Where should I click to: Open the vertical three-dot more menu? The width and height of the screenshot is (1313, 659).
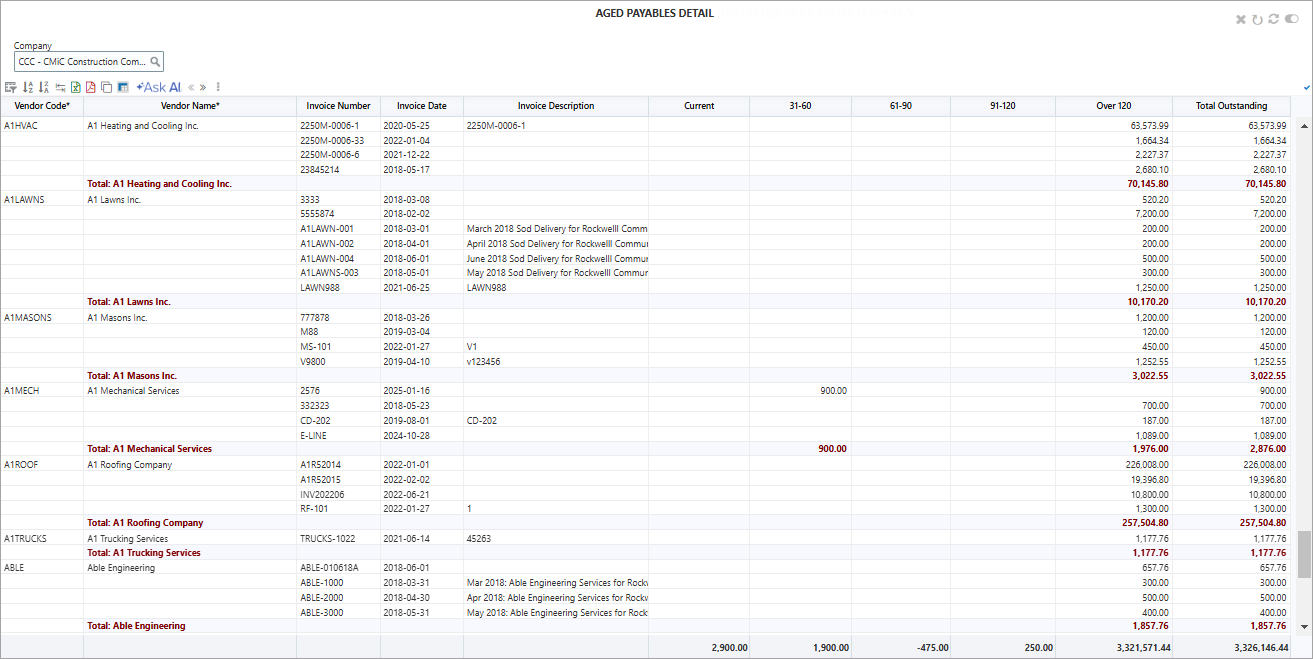[218, 87]
